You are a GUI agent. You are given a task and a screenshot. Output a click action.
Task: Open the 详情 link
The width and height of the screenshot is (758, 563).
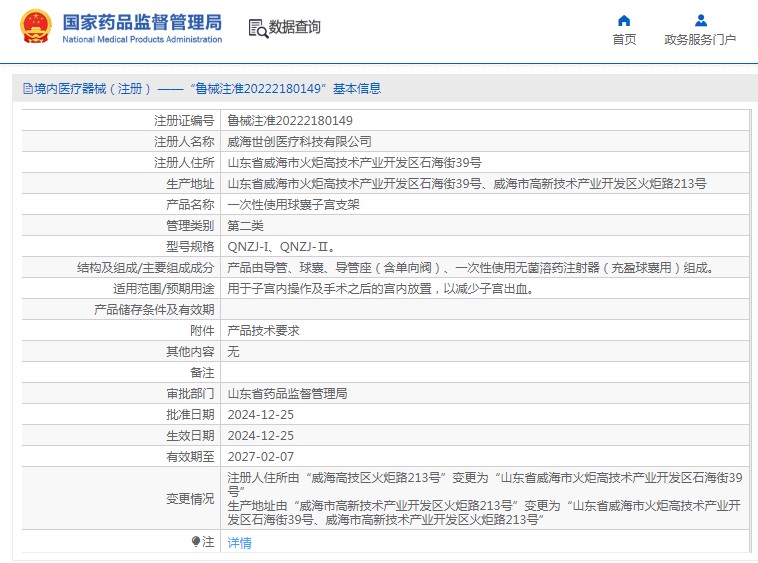click(x=239, y=543)
